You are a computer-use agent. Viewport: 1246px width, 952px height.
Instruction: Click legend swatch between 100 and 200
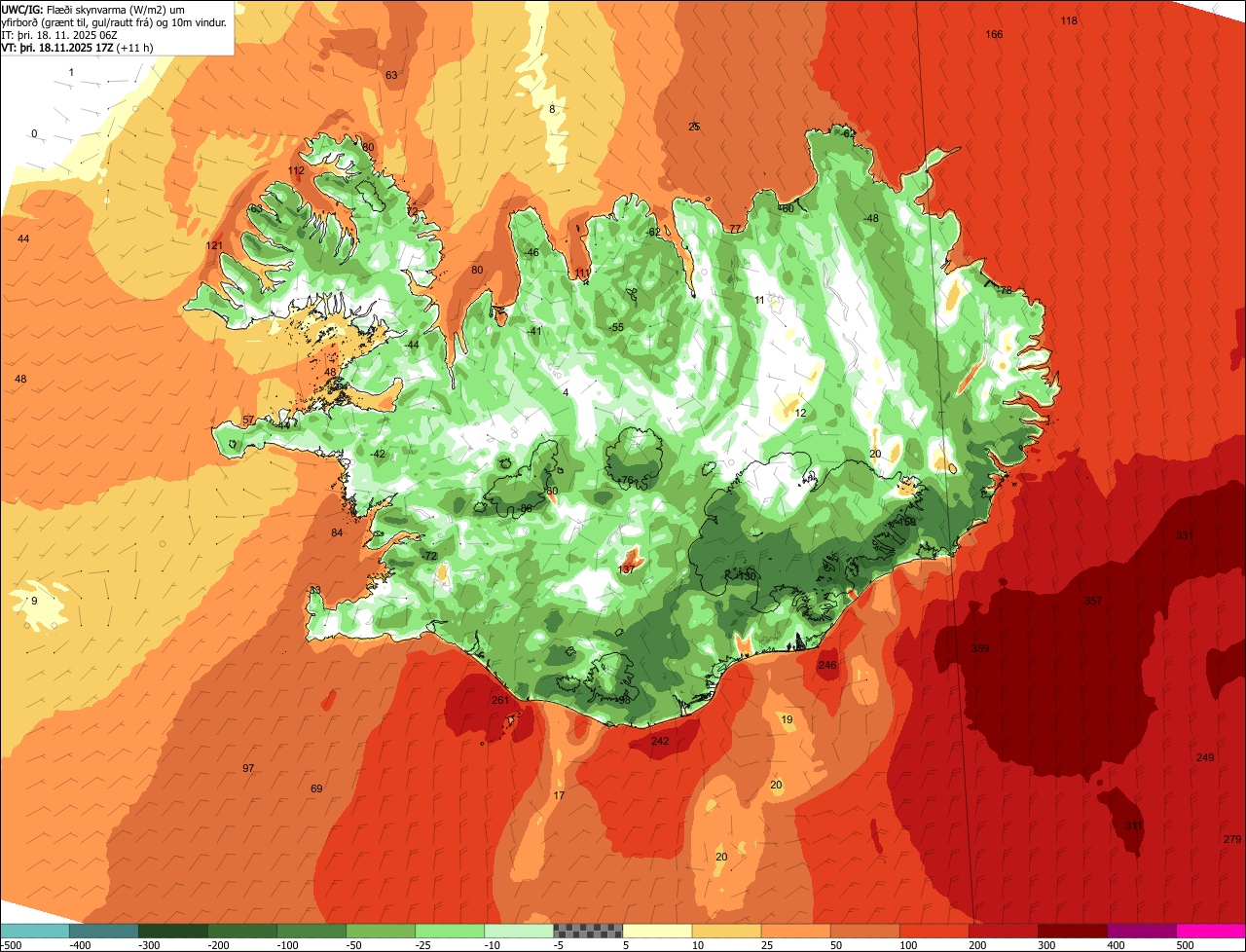click(933, 931)
